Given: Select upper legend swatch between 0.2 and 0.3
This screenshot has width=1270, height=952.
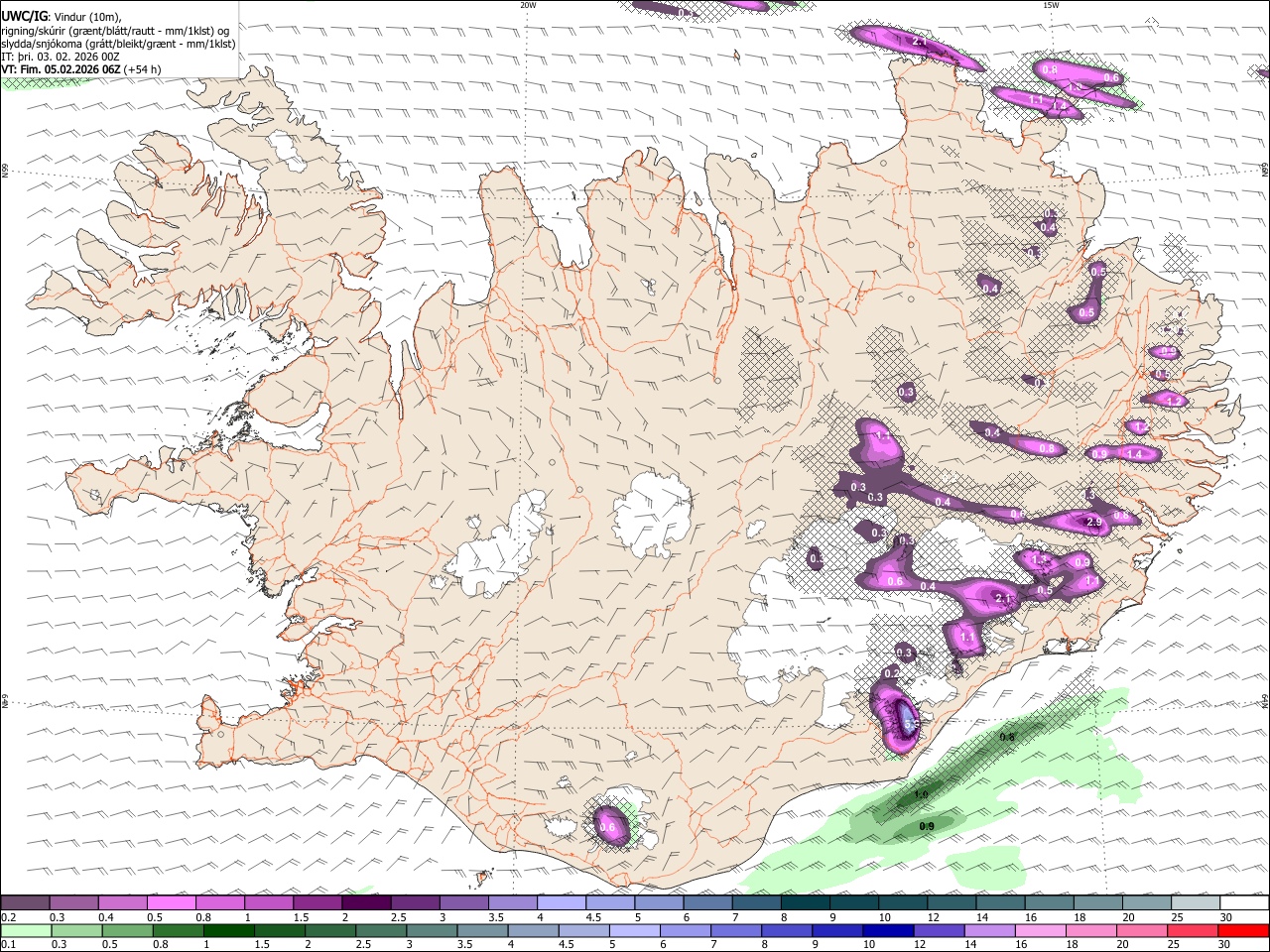Looking at the screenshot, I should point(25,903).
